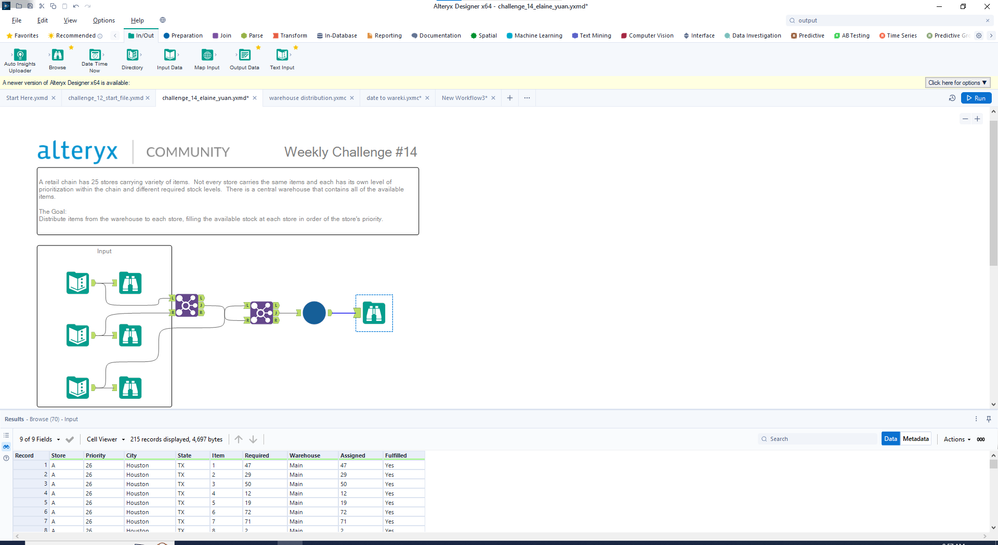
Task: Open the Cell Viewer dropdown
Action: (106, 439)
